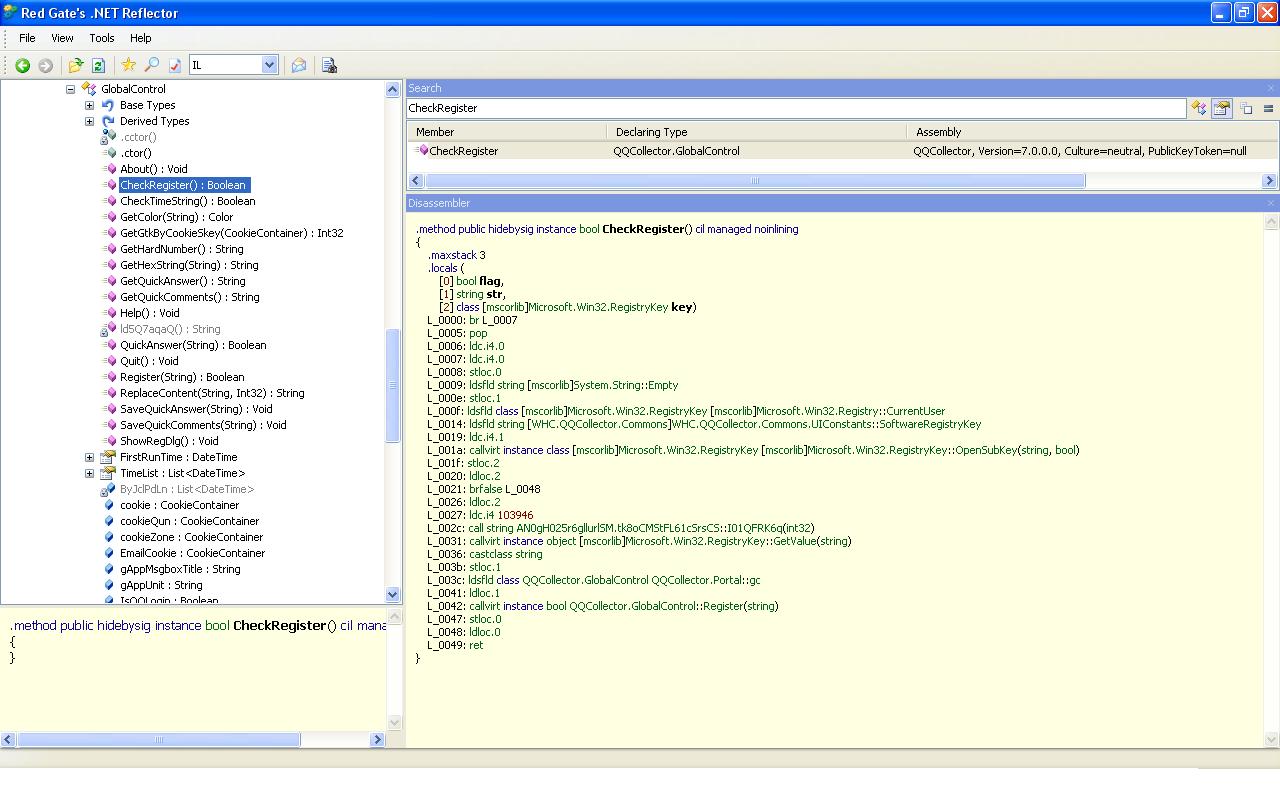Close the Search panel
1280x800 pixels.
(x=1271, y=88)
